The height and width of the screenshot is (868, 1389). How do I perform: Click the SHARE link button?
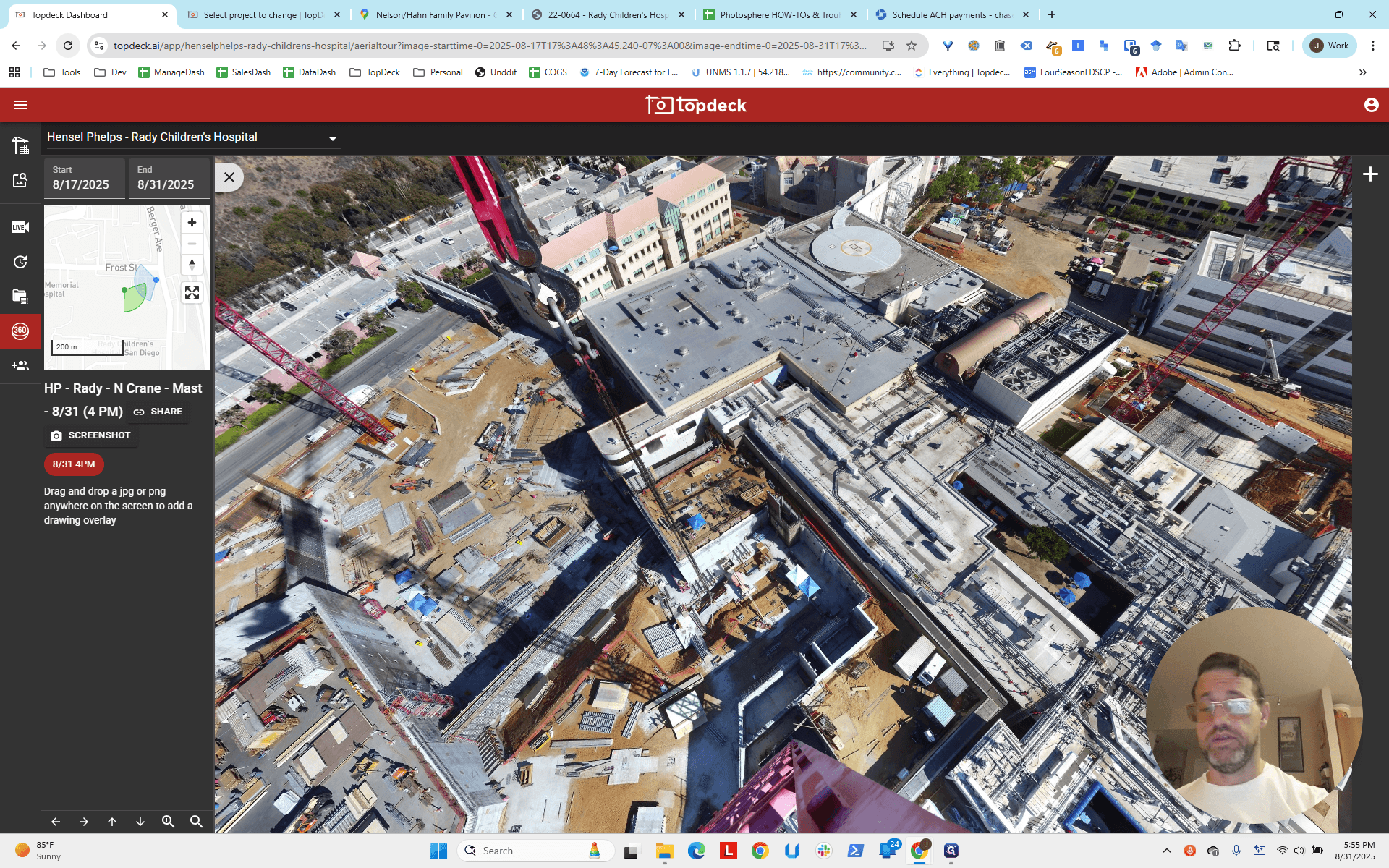(158, 412)
